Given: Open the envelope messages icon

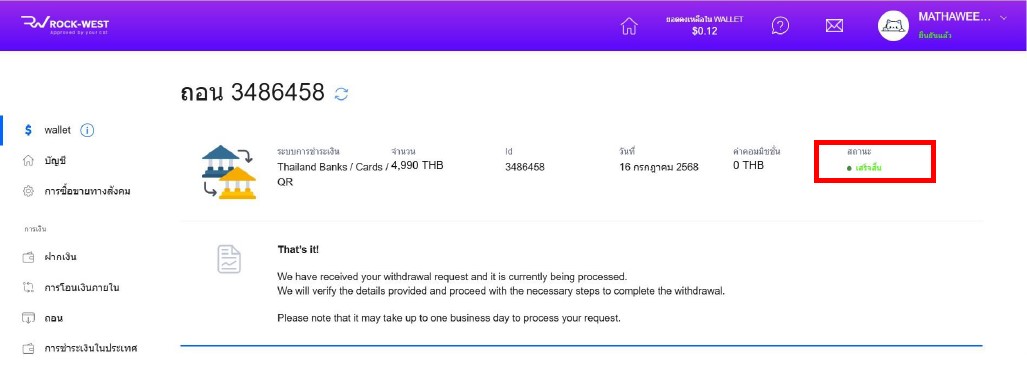Looking at the screenshot, I should click(834, 26).
